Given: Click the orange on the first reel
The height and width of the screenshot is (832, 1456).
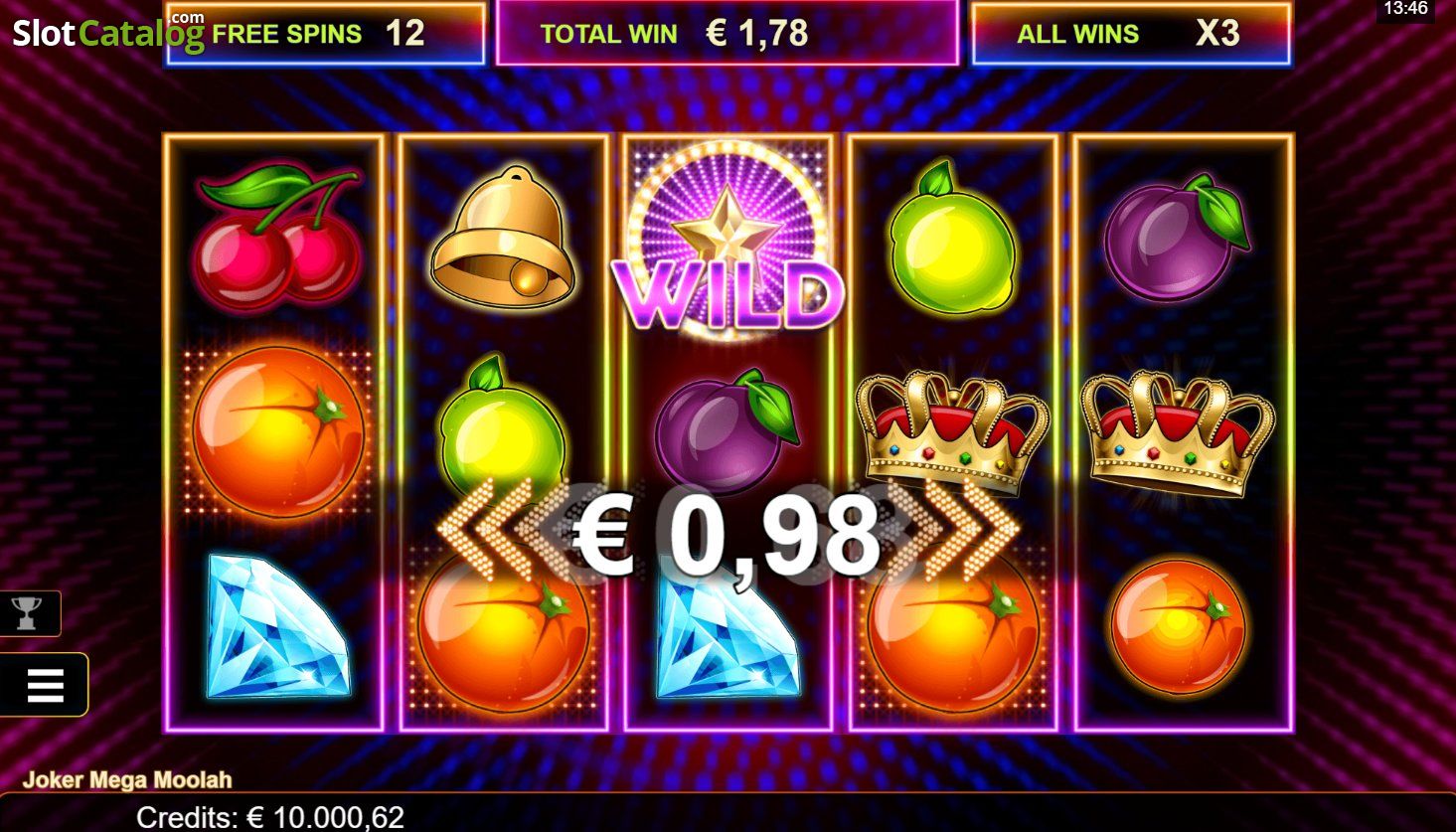Looking at the screenshot, I should pos(278,431).
